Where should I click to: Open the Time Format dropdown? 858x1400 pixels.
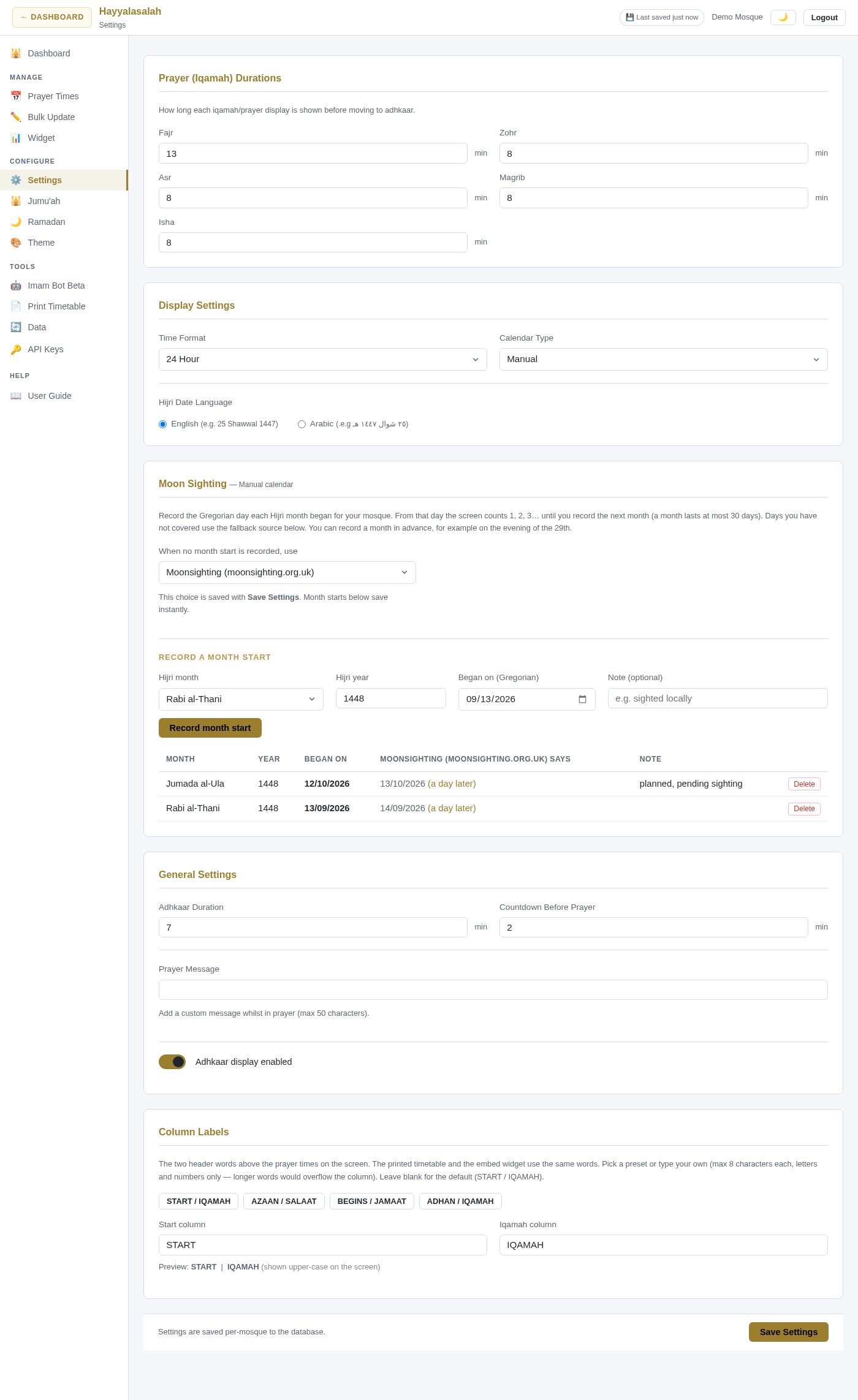[323, 359]
